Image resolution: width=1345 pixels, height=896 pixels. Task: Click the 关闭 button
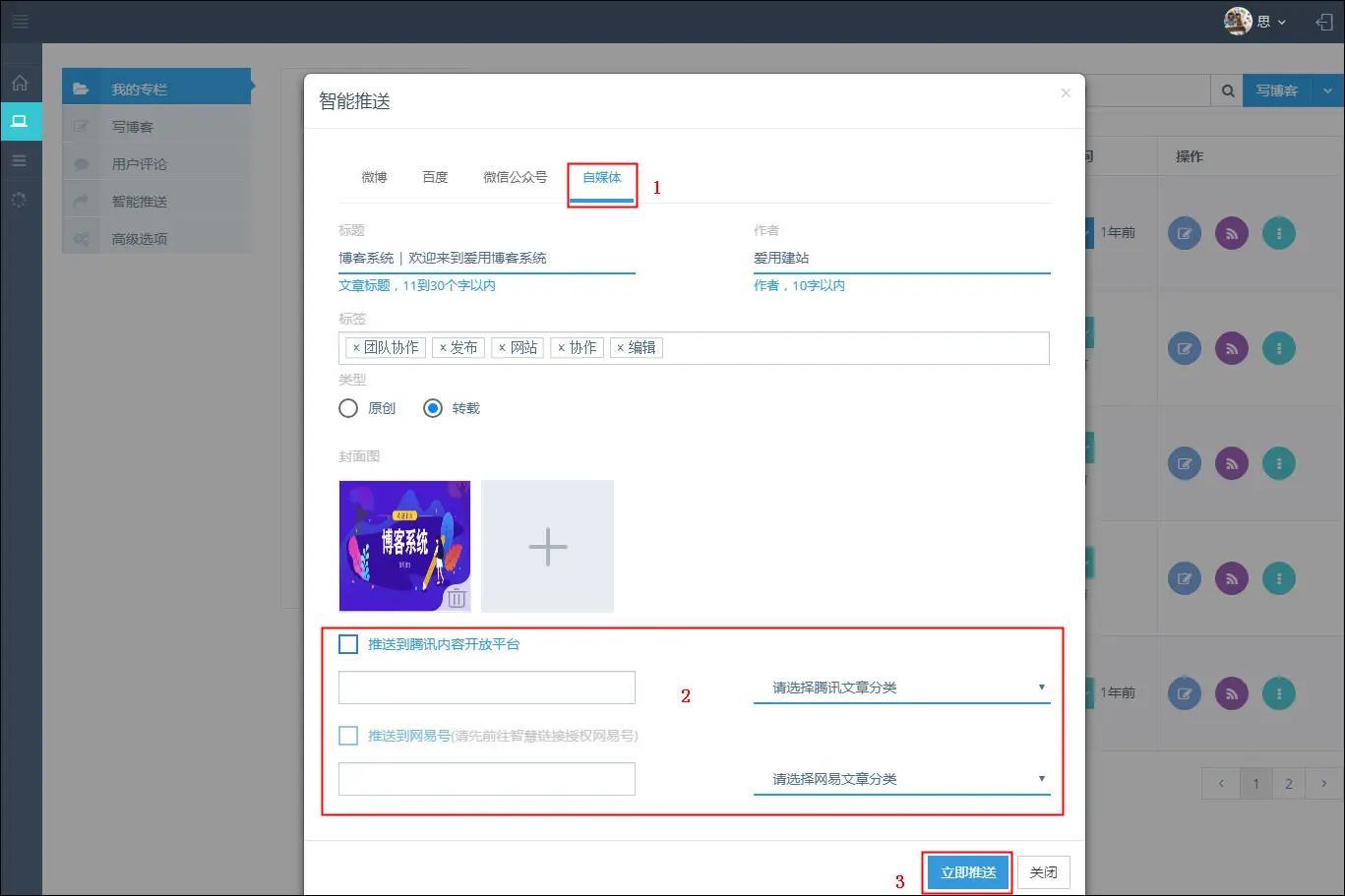coord(1043,872)
